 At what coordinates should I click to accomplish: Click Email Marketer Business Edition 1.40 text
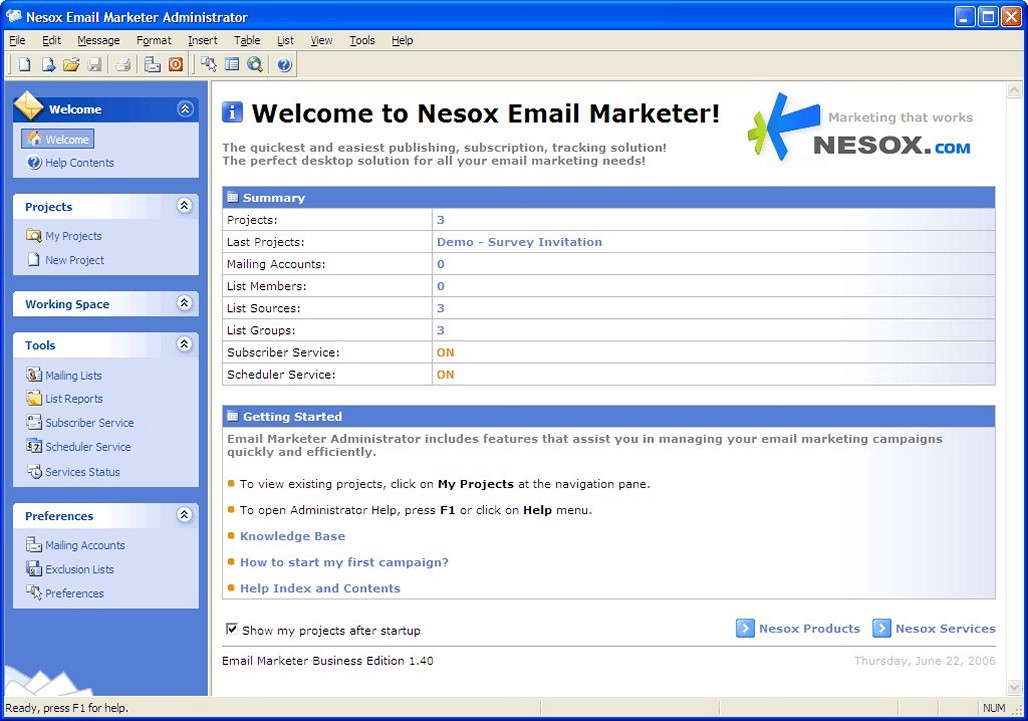[x=328, y=660]
